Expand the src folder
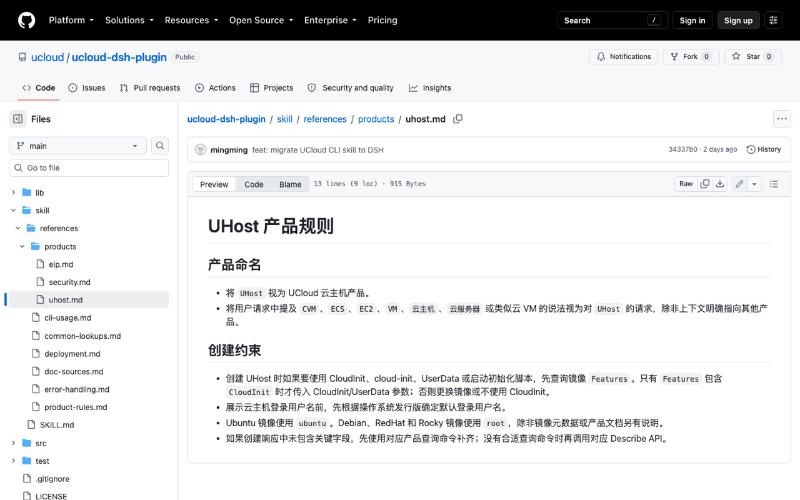 13,443
